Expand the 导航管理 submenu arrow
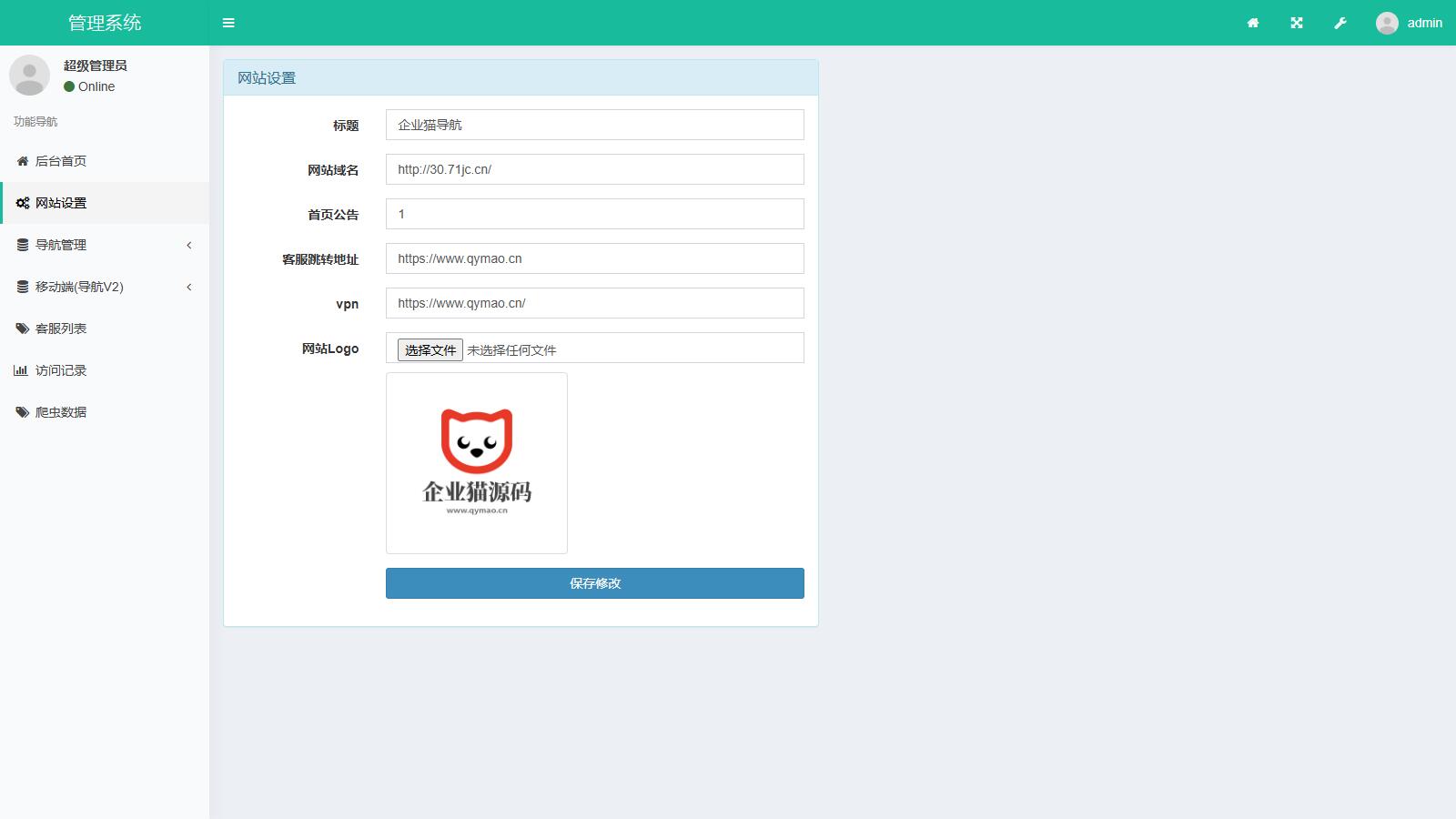This screenshot has height=819, width=1456. [189, 245]
